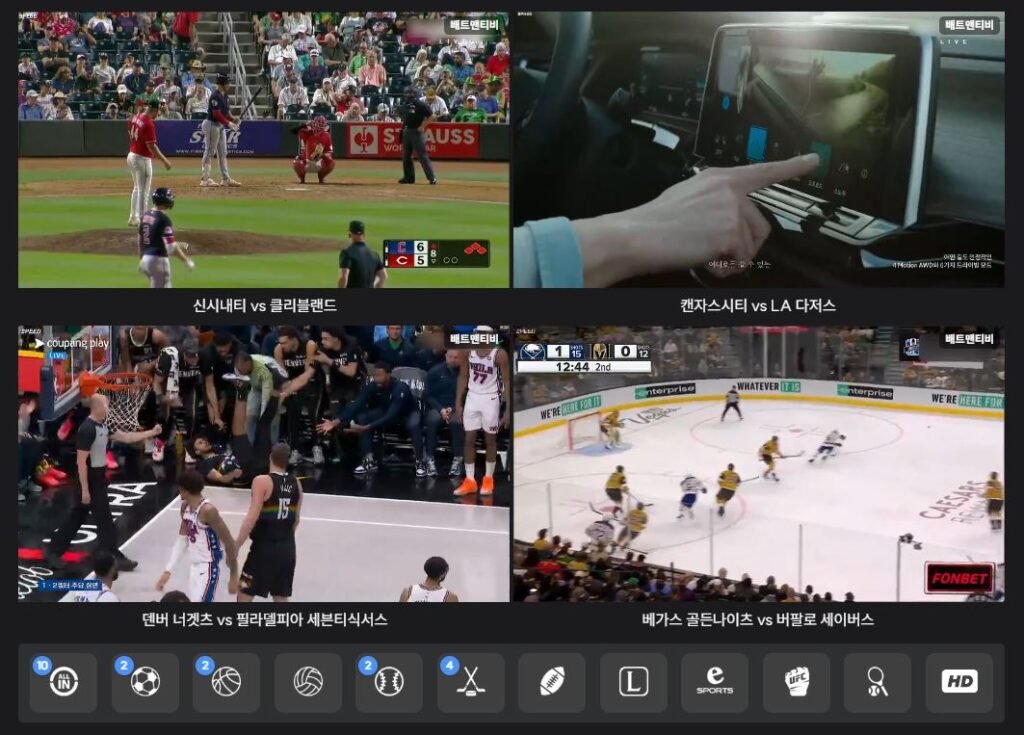Screen dimensions: 1024x735
Task: Click the 신시내티 vs 클리블랜드 title
Action: tap(264, 305)
